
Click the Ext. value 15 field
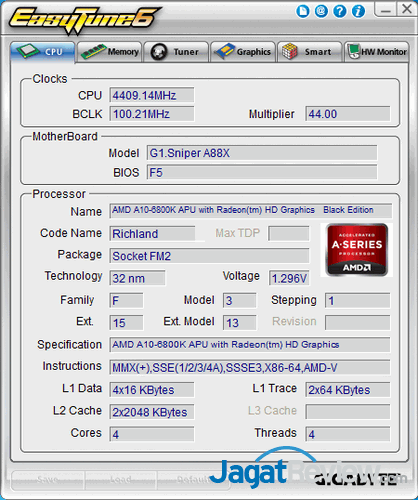pos(126,323)
